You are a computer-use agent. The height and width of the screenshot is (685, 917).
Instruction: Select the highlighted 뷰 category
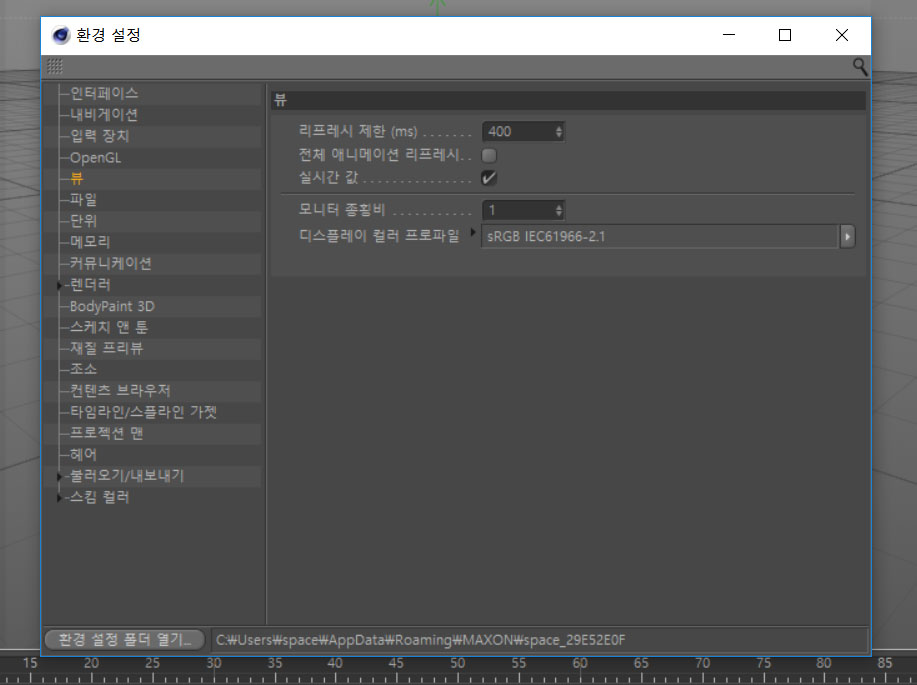tap(77, 178)
